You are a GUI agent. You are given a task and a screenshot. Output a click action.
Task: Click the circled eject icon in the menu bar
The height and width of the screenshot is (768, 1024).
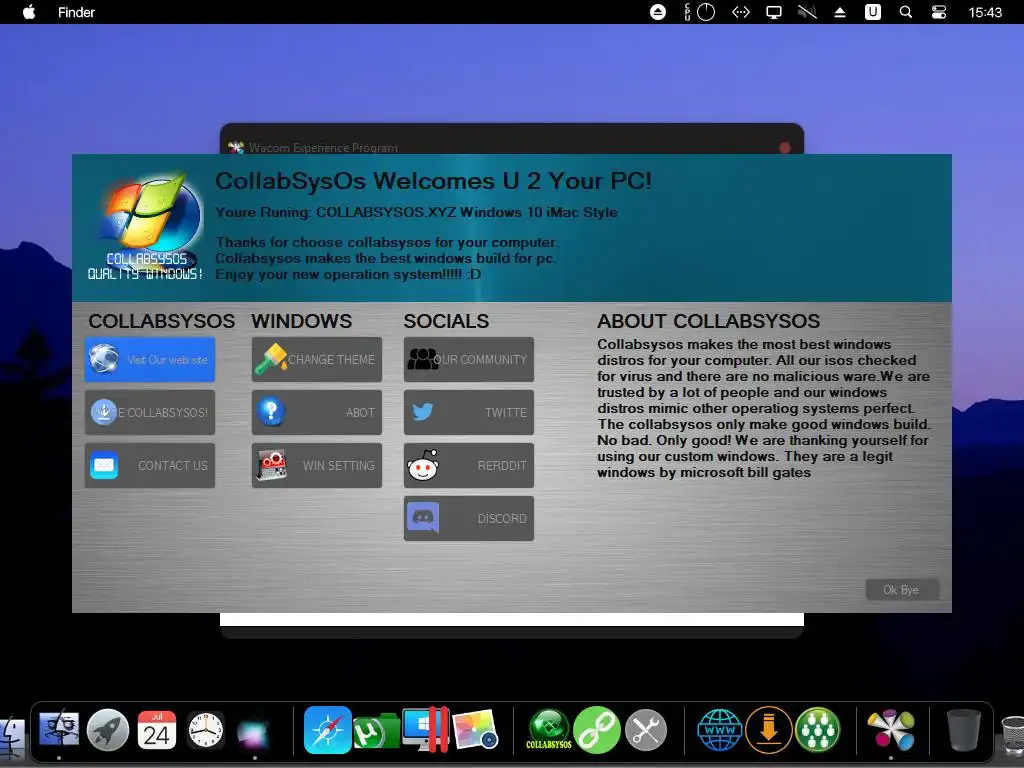point(658,12)
